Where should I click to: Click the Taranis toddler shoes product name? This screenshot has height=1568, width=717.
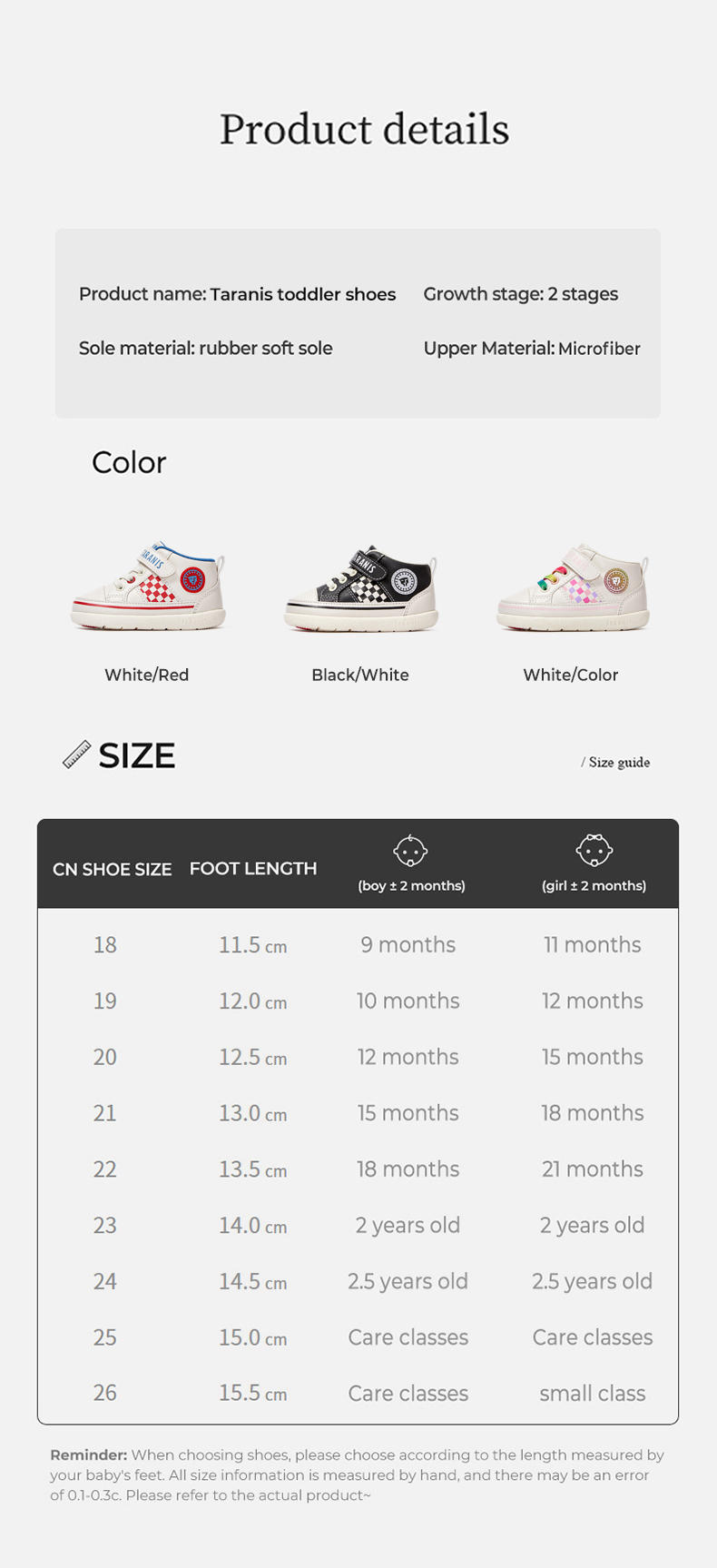pos(302,294)
